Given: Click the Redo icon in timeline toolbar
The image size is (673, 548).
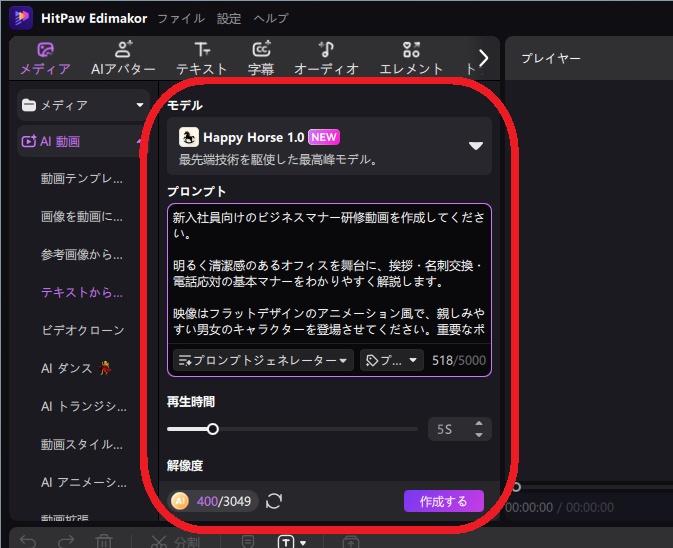Looking at the screenshot, I should [x=66, y=542].
